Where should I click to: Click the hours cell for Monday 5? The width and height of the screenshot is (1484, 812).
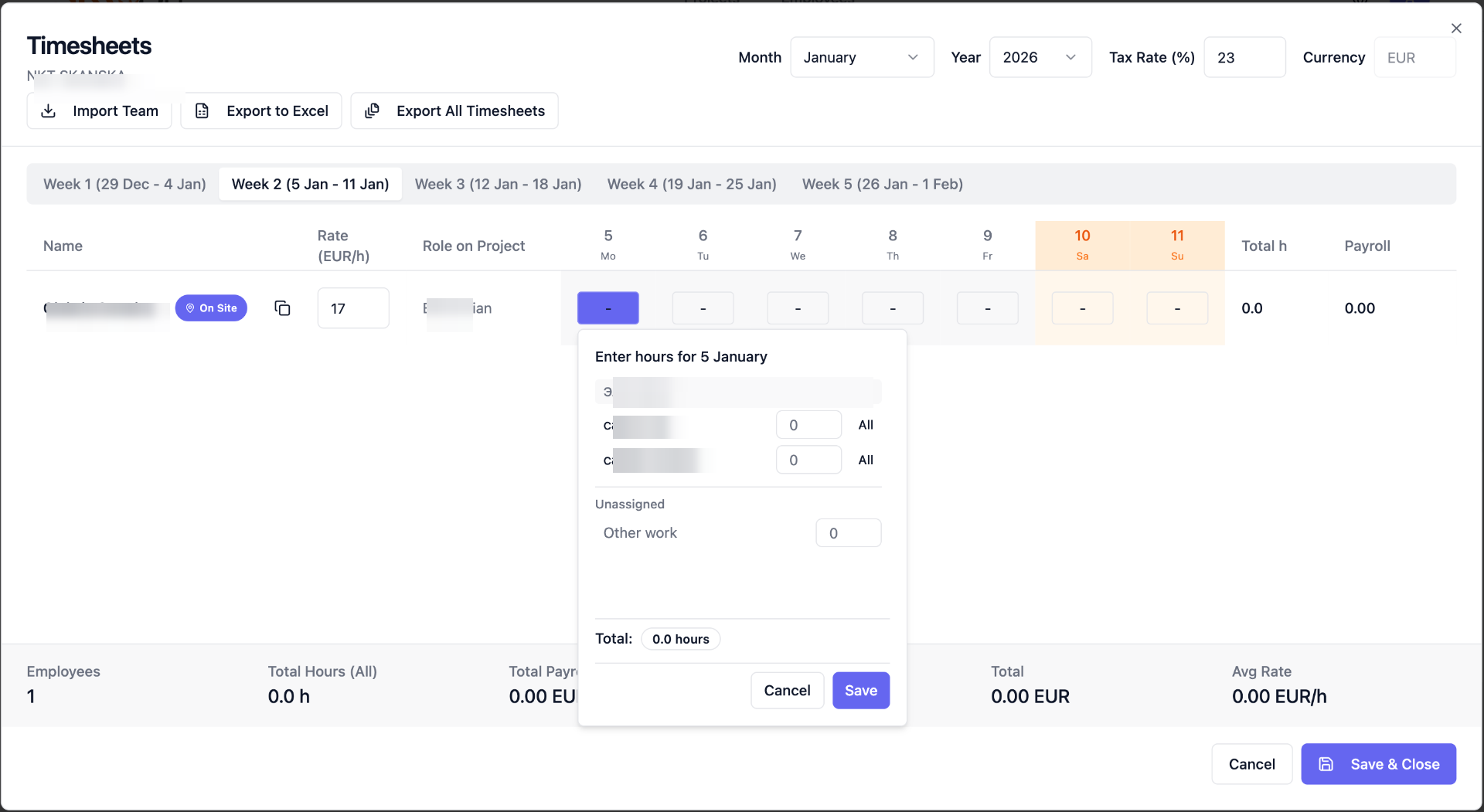[x=608, y=308]
